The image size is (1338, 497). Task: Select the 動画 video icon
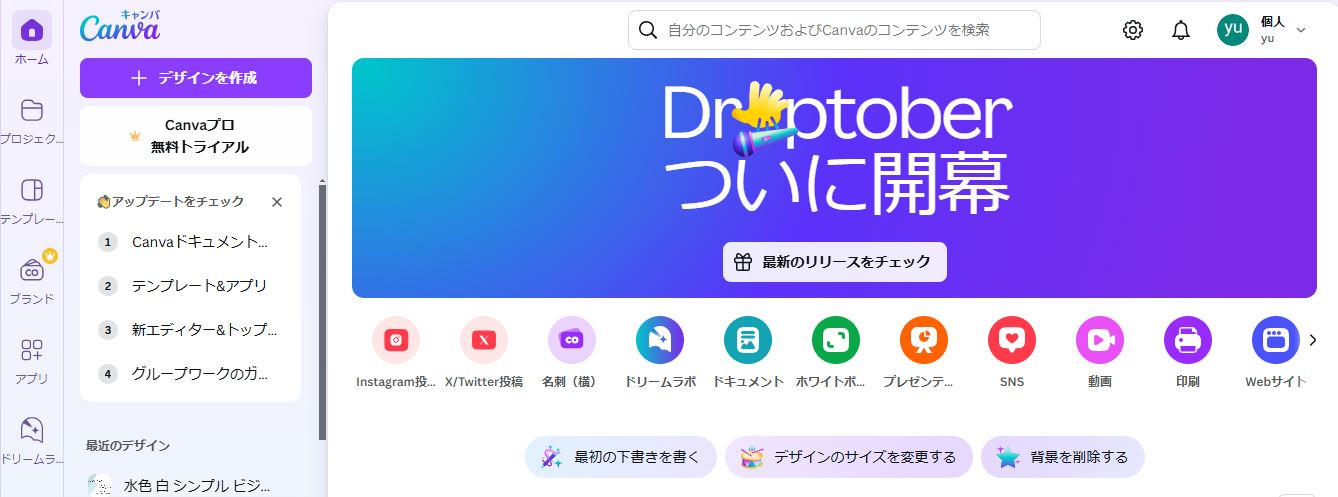[1100, 340]
